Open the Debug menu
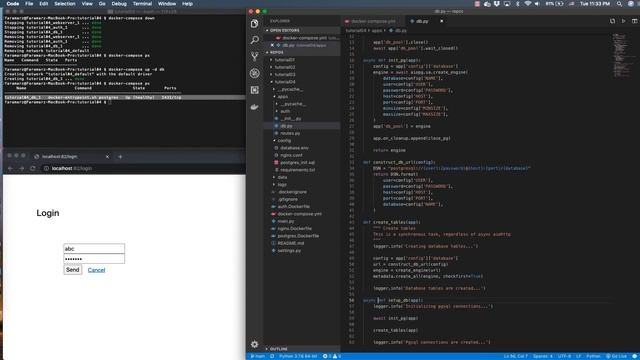 point(119,4)
